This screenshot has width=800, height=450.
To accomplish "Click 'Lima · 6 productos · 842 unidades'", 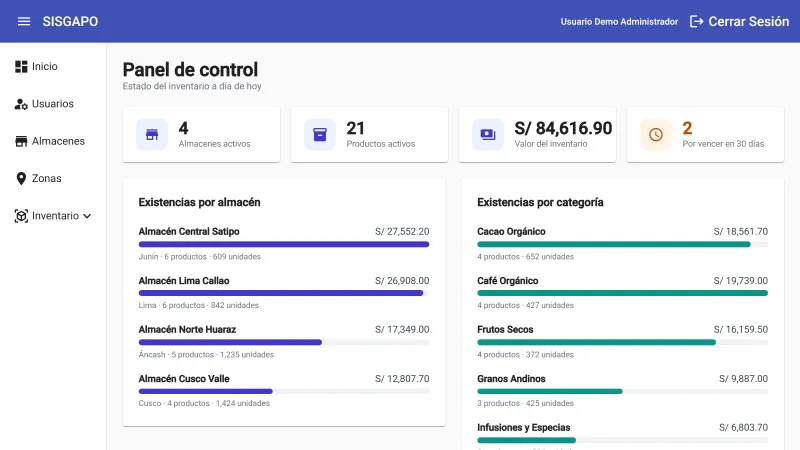I will click(198, 305).
